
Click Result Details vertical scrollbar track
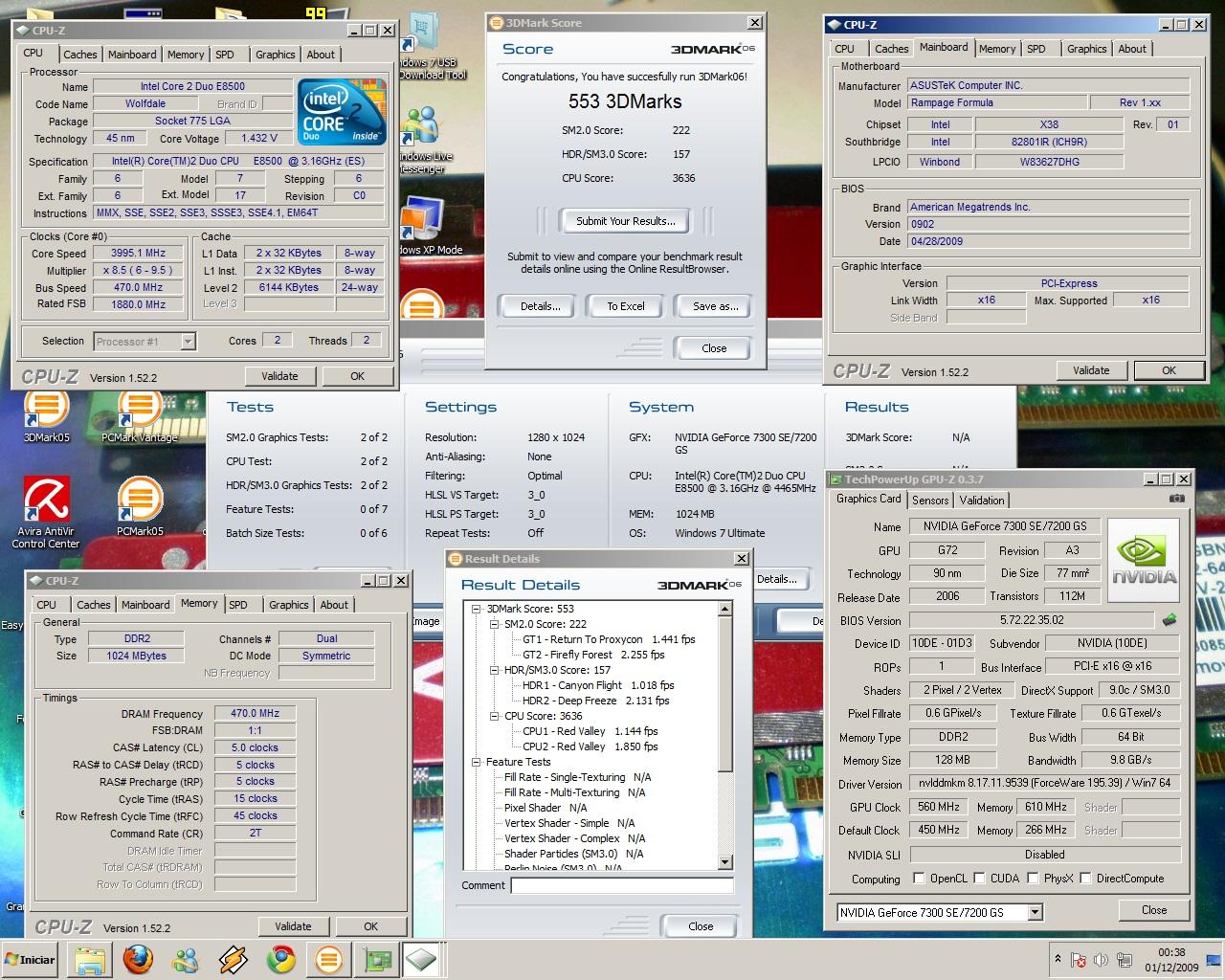click(725, 813)
